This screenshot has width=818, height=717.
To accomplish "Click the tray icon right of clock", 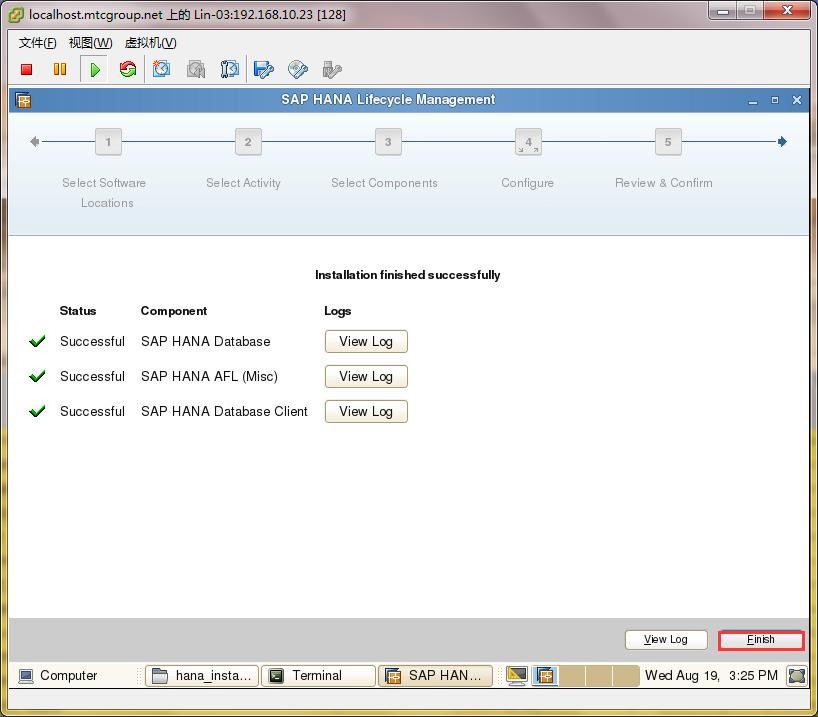I will [797, 675].
